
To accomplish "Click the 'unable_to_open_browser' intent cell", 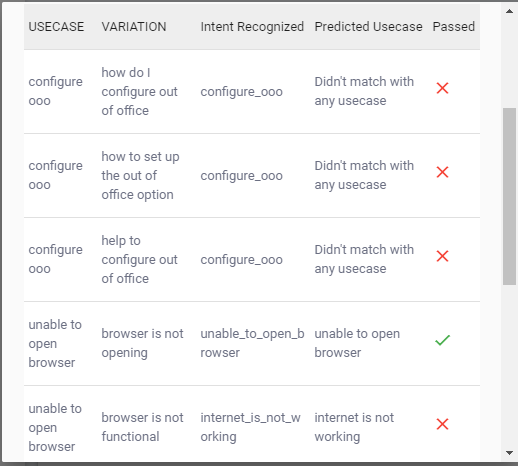I will (252, 343).
